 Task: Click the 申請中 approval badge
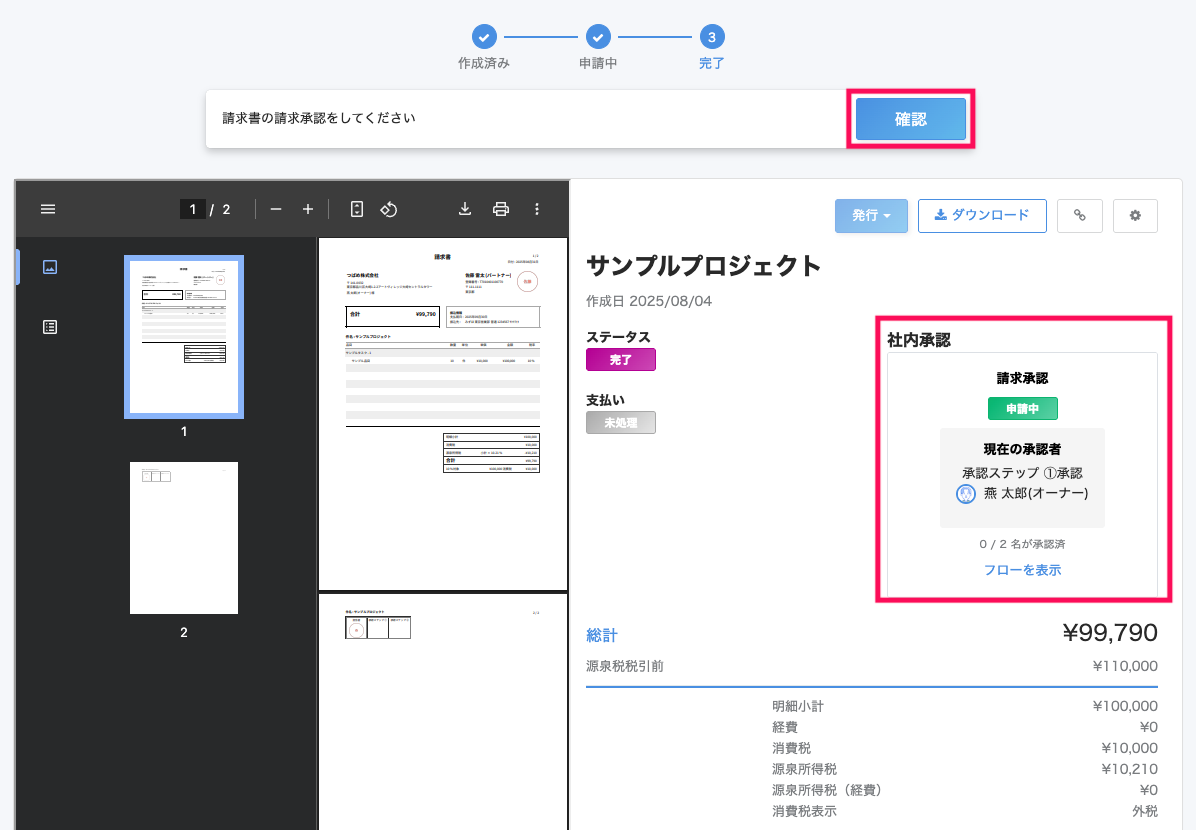coord(1022,409)
